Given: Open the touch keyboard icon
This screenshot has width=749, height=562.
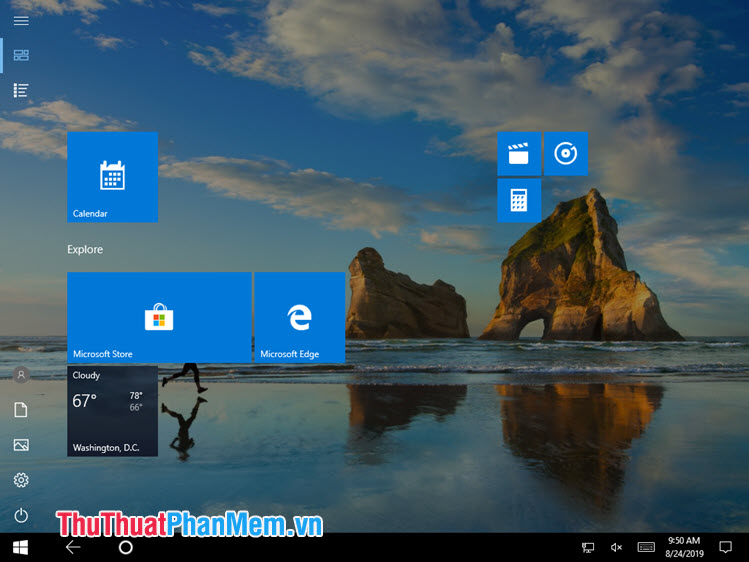Looking at the screenshot, I should [646, 547].
